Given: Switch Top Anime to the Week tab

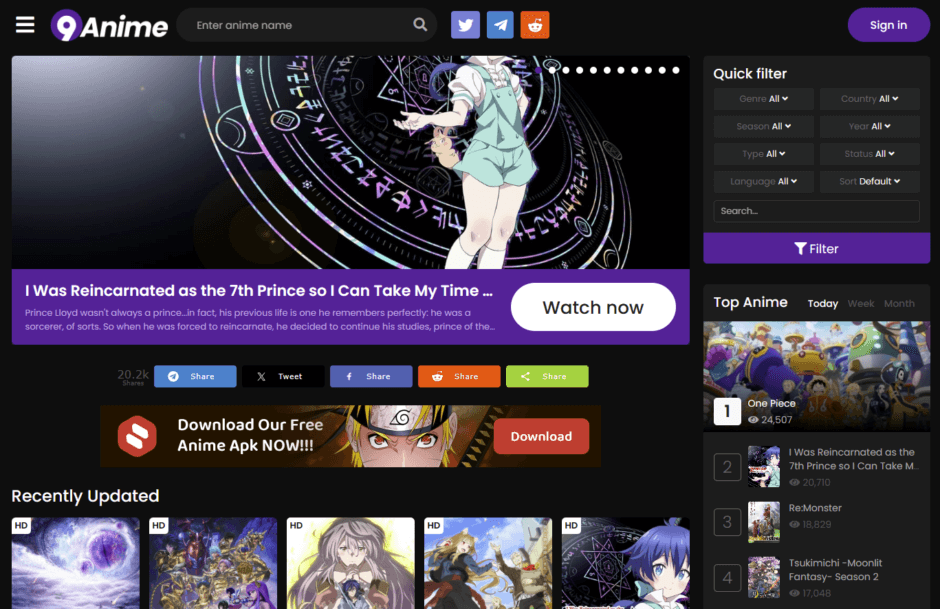Looking at the screenshot, I should pos(860,303).
